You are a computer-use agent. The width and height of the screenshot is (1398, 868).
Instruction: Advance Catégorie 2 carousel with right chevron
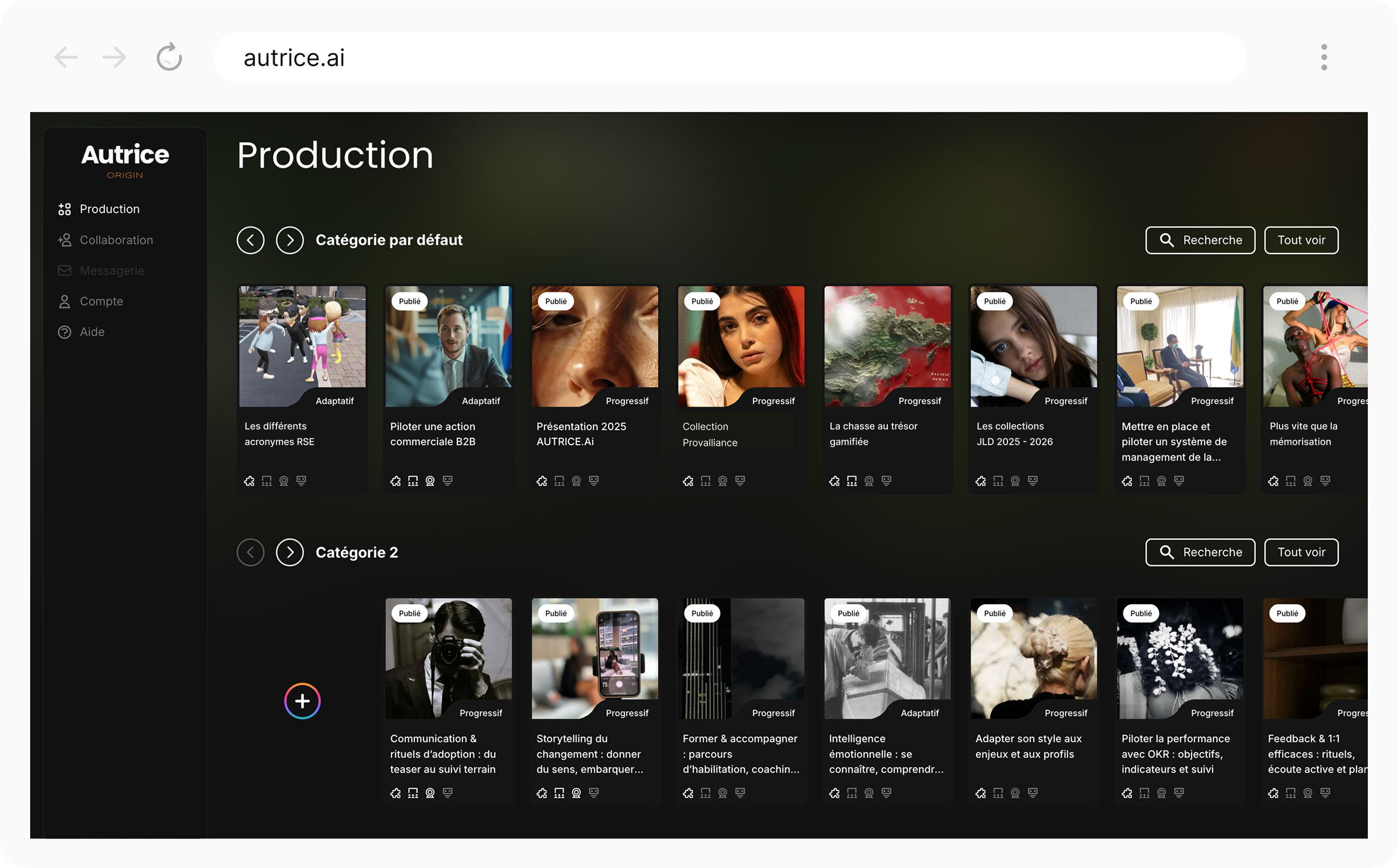click(x=290, y=552)
